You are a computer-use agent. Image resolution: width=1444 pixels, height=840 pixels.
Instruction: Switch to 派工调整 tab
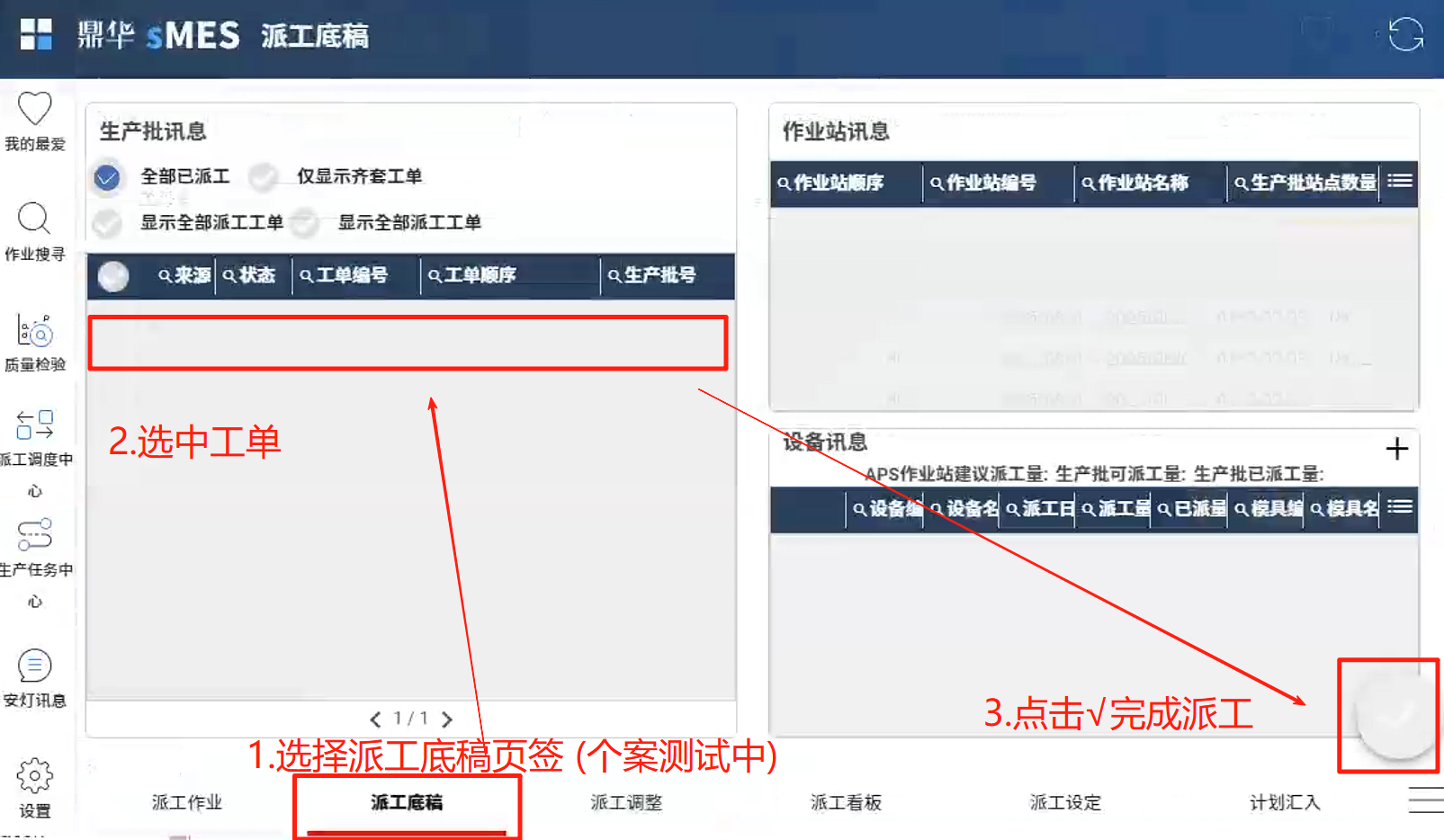click(x=626, y=802)
